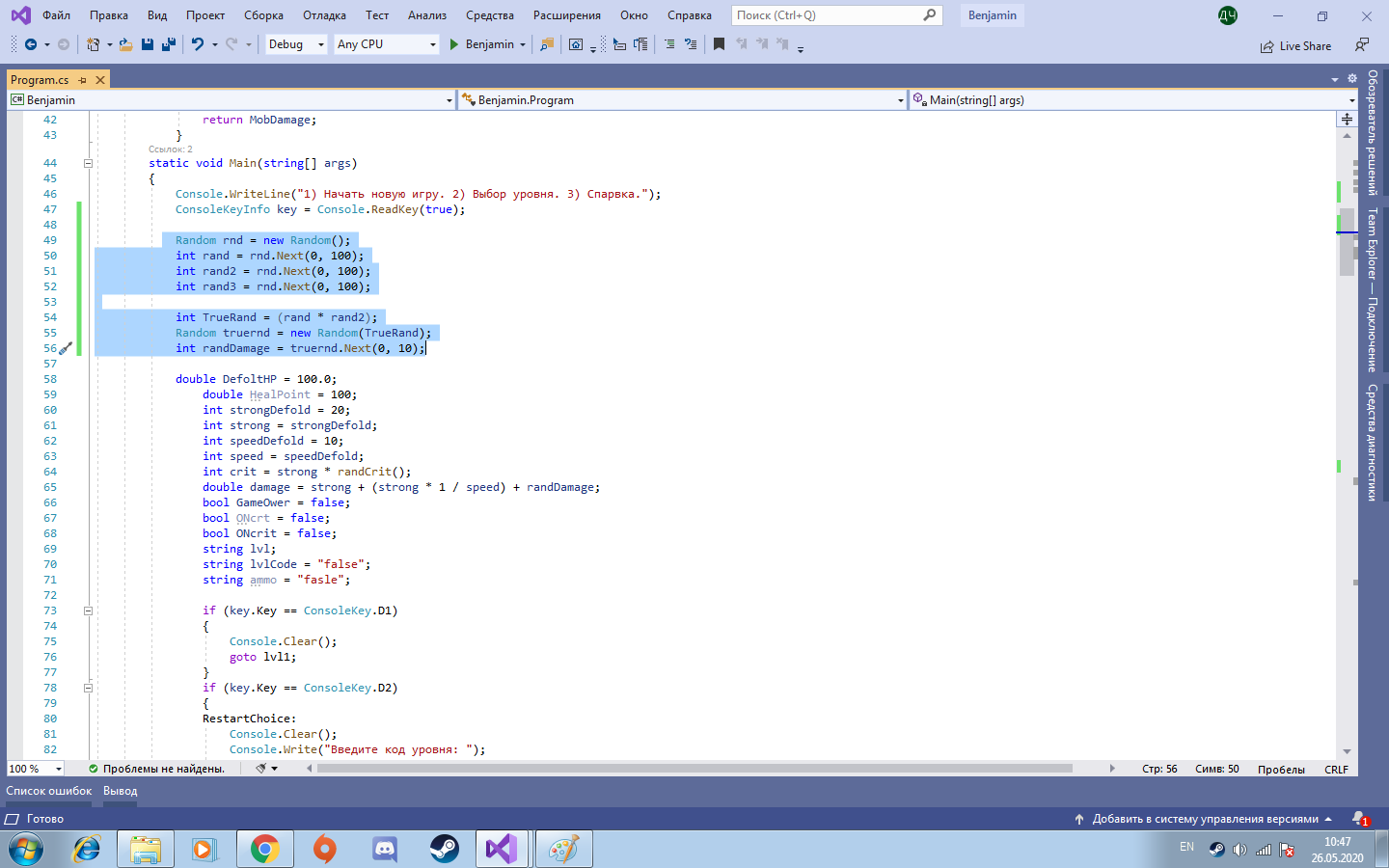
Task: Click the quick actions screwdriver icon at line 56
Action: click(66, 348)
